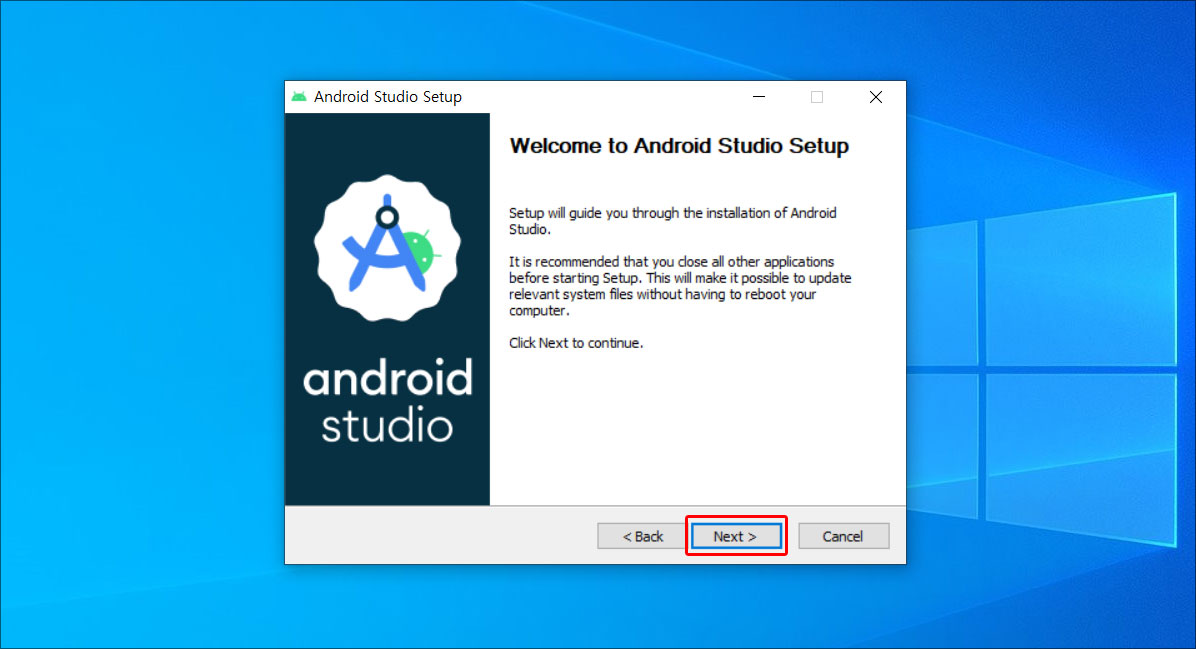Click the Next > button
The height and width of the screenshot is (649, 1196).
tap(736, 536)
